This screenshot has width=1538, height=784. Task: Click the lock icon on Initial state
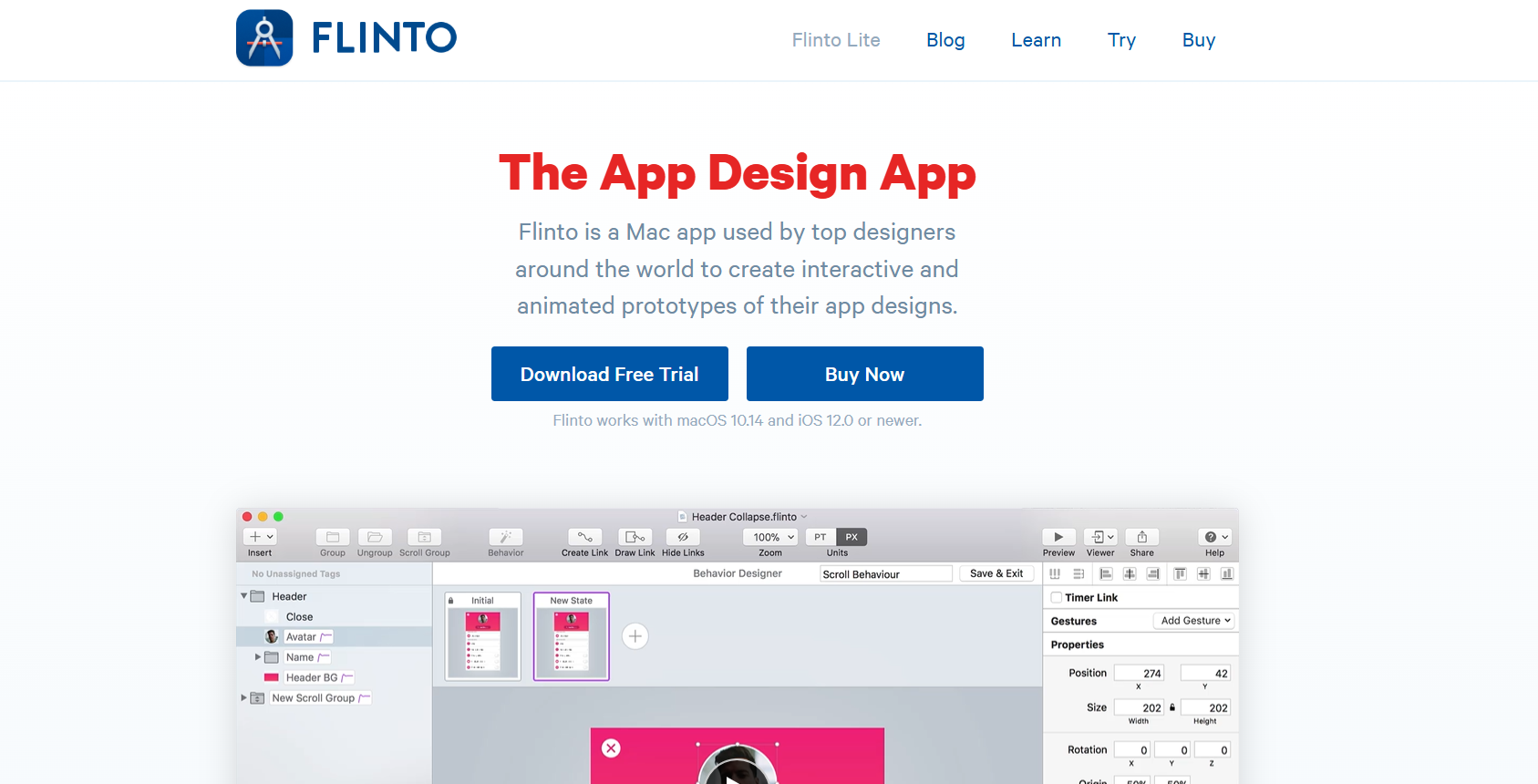point(451,600)
